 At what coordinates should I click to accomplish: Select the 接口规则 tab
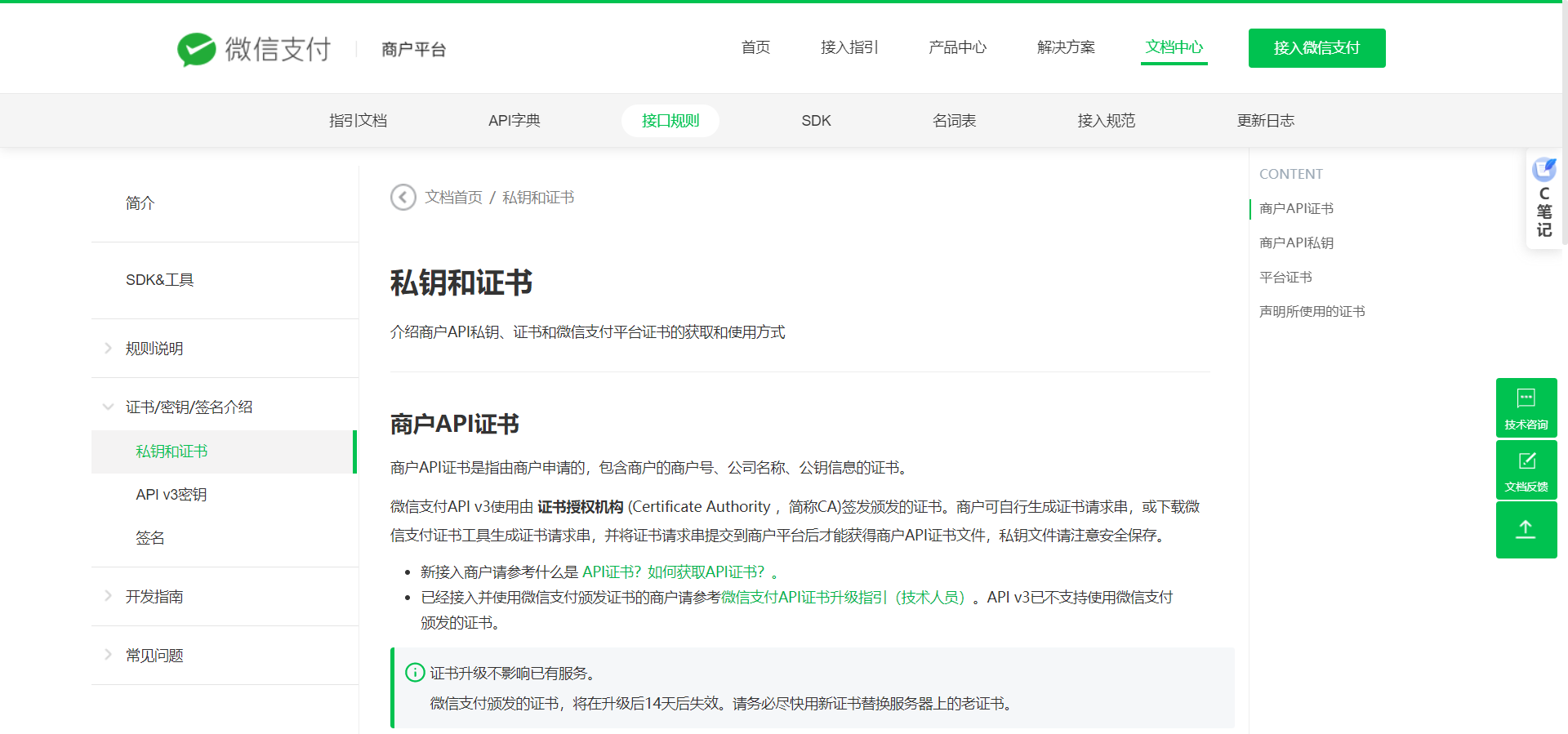(670, 121)
